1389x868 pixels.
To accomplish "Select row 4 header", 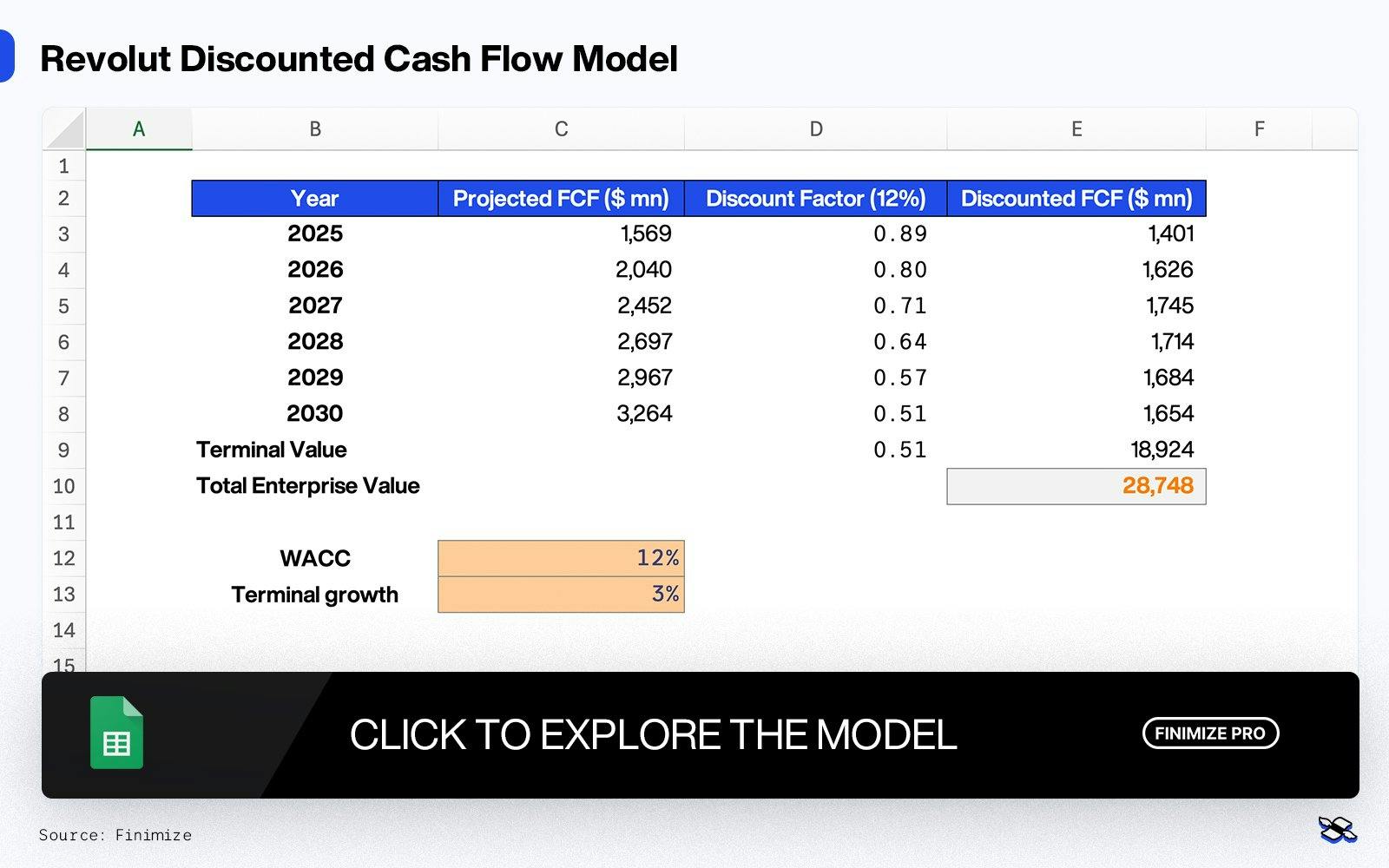I will pyautogui.click(x=64, y=270).
